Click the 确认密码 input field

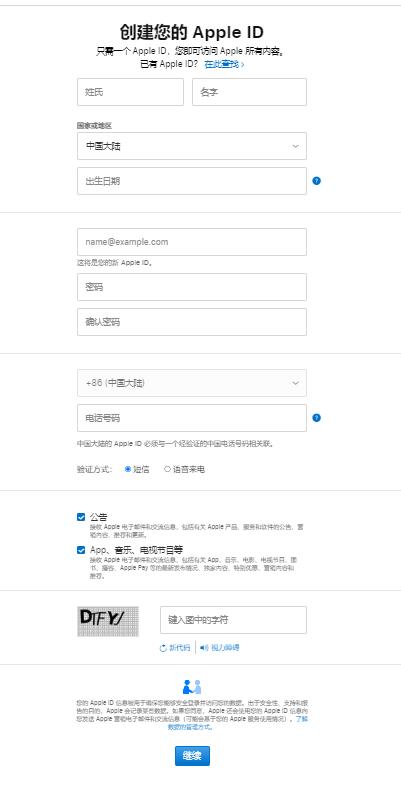pos(192,322)
